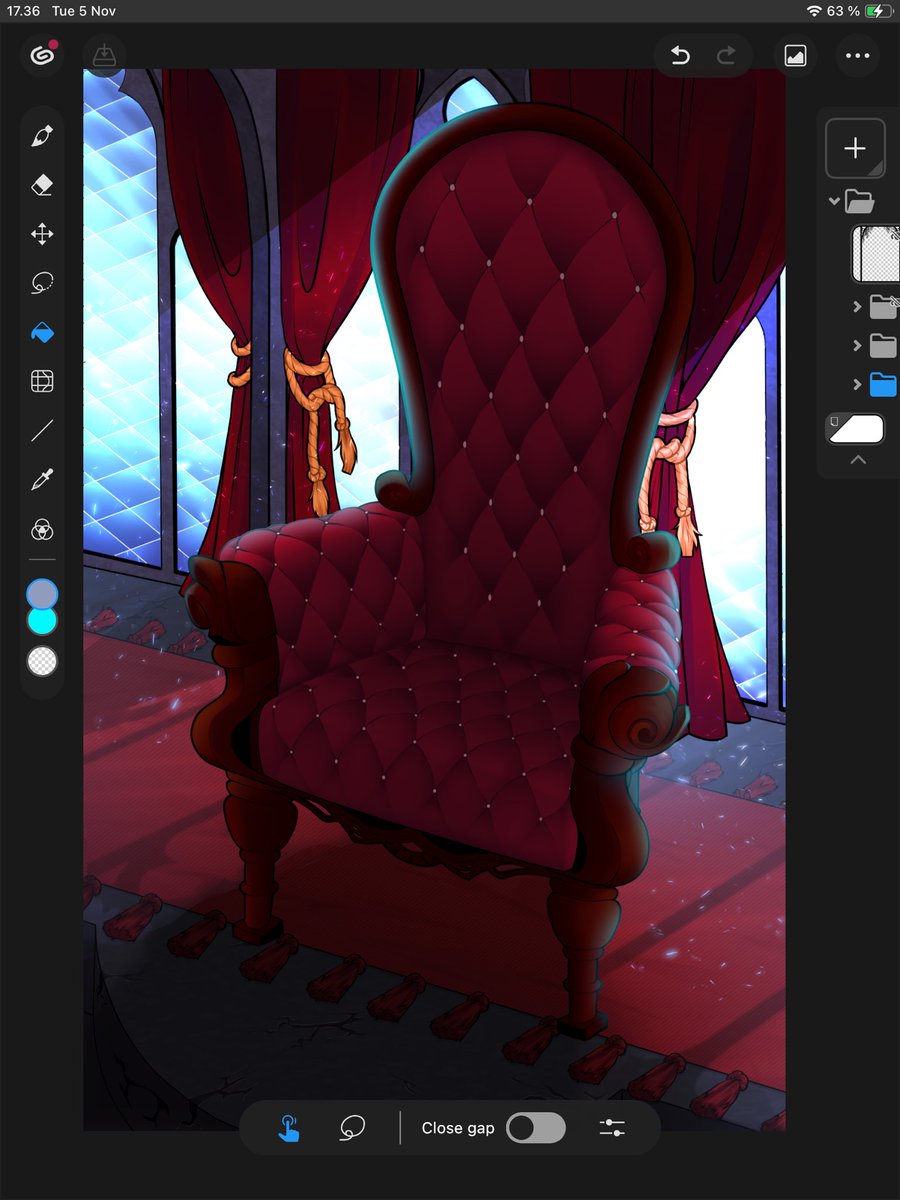Screen dimensions: 900x1200
Task: Pick a color with the Eyedropper tool
Action: pos(41,480)
